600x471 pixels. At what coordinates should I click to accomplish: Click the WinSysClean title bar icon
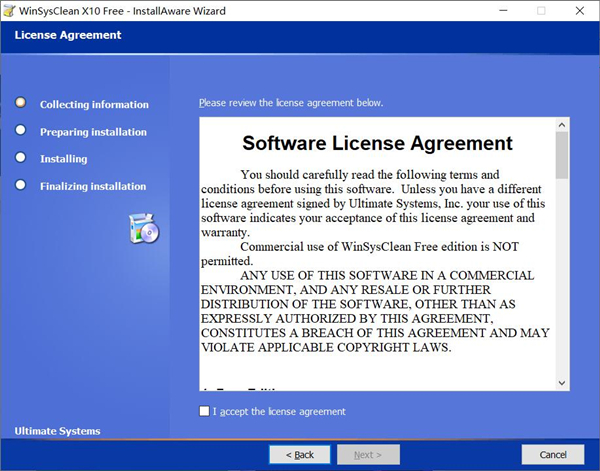click(11, 11)
